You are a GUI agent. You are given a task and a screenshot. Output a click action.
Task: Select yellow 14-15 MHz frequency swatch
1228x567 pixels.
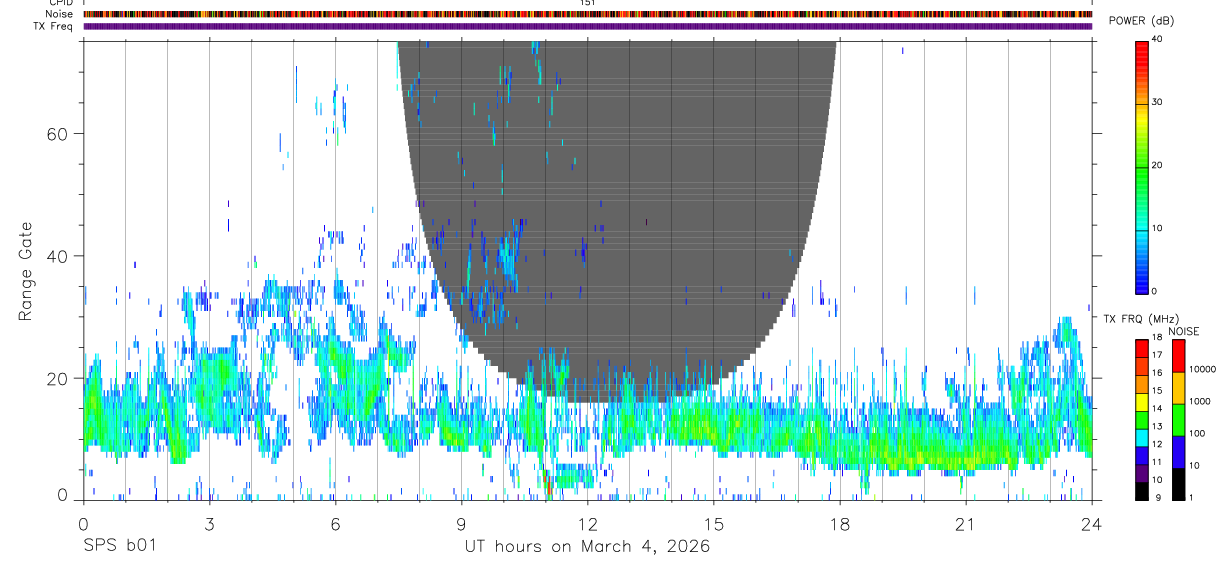1142,402
